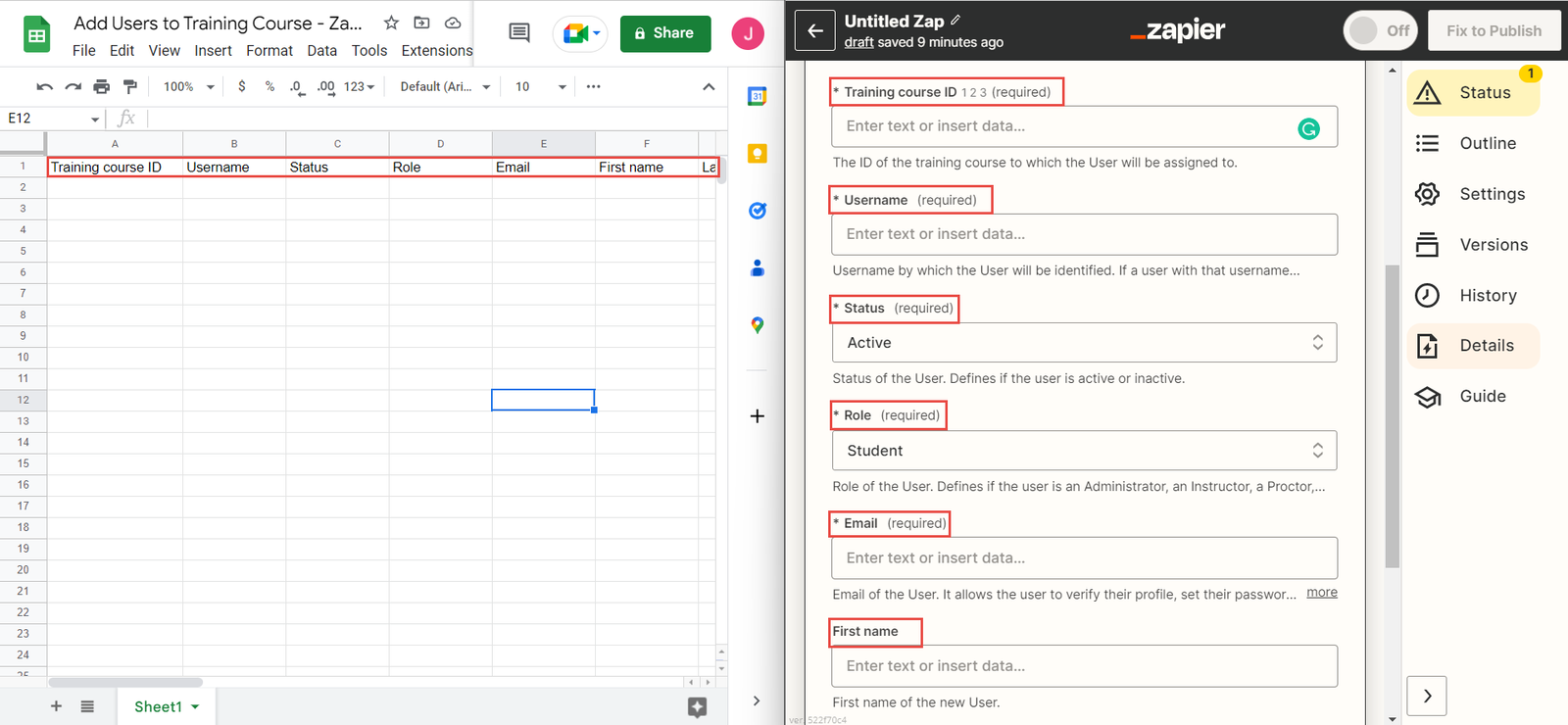Edit the Untitled Zap name pencil
Viewport: 1568px width, 725px height.
coord(956,20)
